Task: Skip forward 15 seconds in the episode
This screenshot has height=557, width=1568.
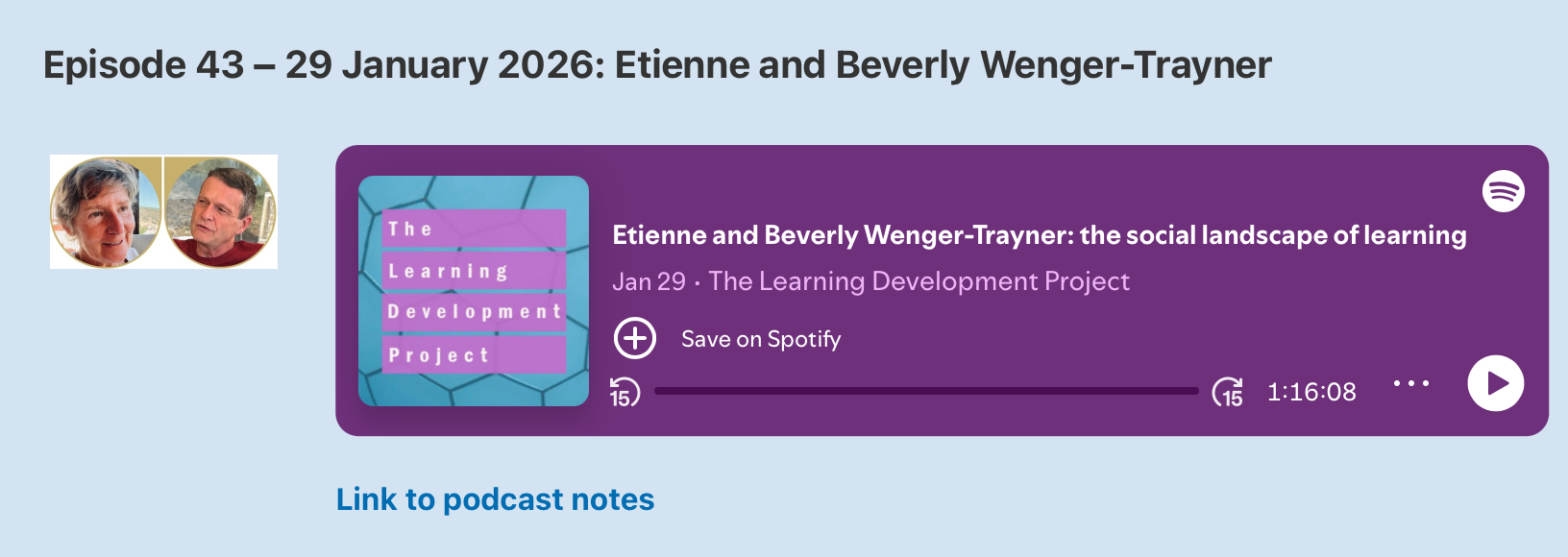Action: [x=1228, y=392]
